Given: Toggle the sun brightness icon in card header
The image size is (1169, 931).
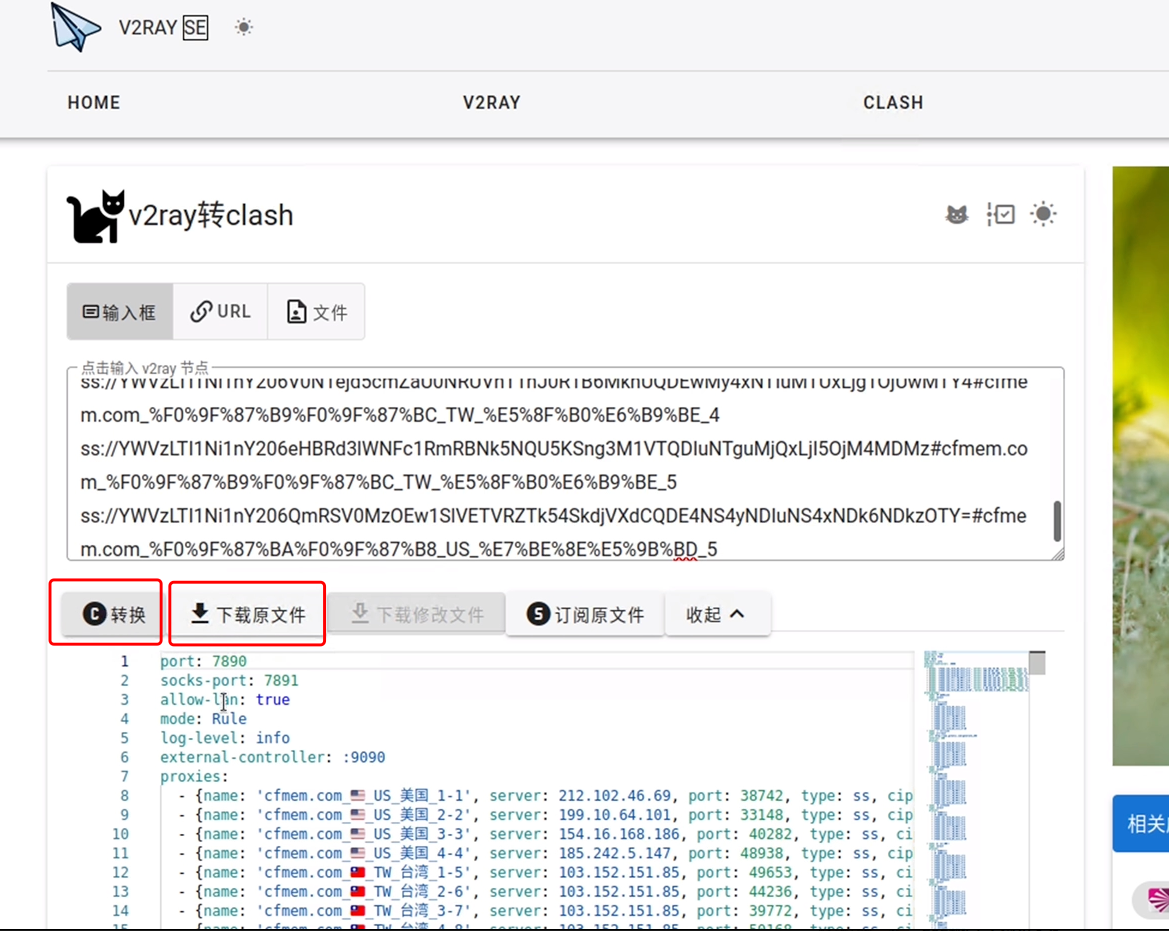Looking at the screenshot, I should point(1043,214).
